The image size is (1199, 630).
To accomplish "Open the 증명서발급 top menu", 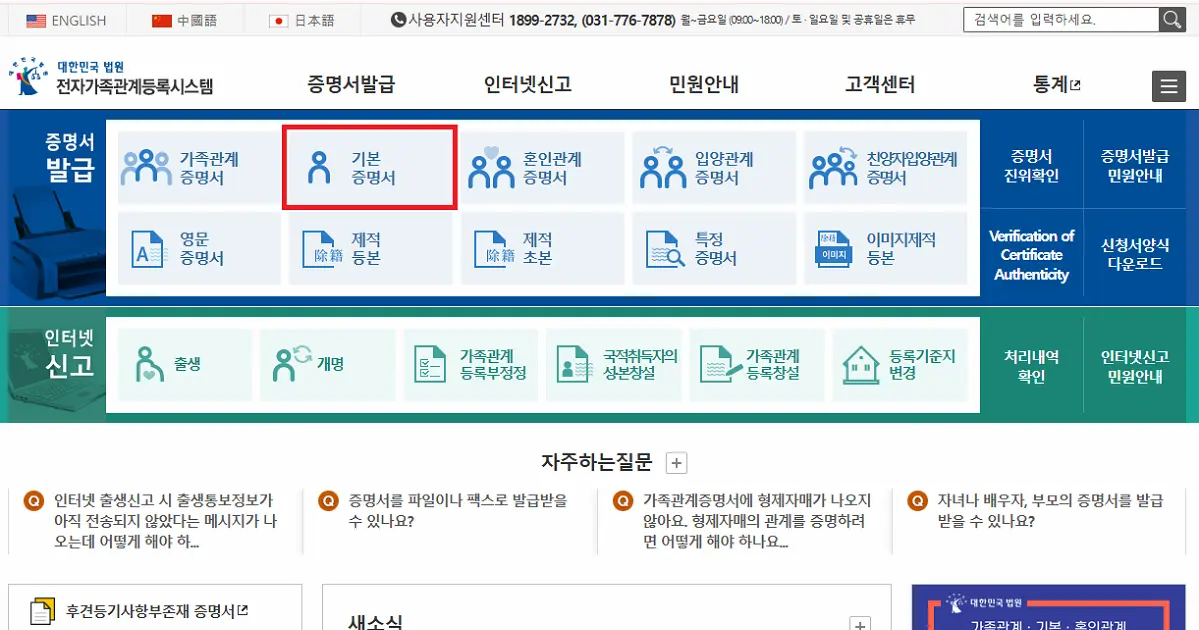I will [351, 84].
